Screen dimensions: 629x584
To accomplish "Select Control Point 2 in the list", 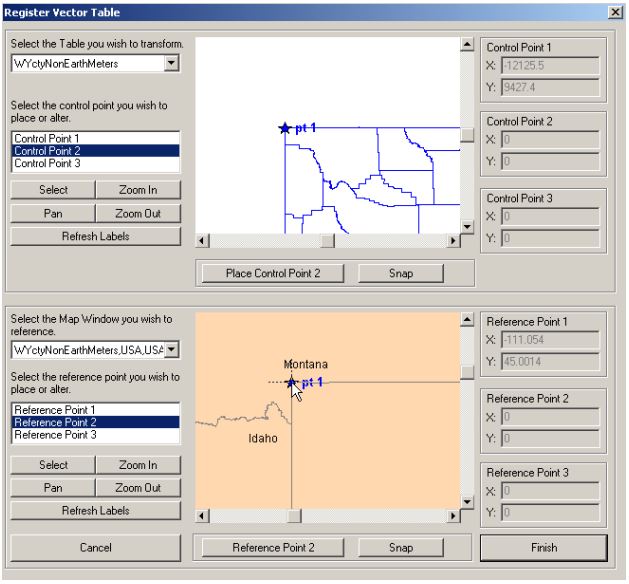I will tap(95, 151).
